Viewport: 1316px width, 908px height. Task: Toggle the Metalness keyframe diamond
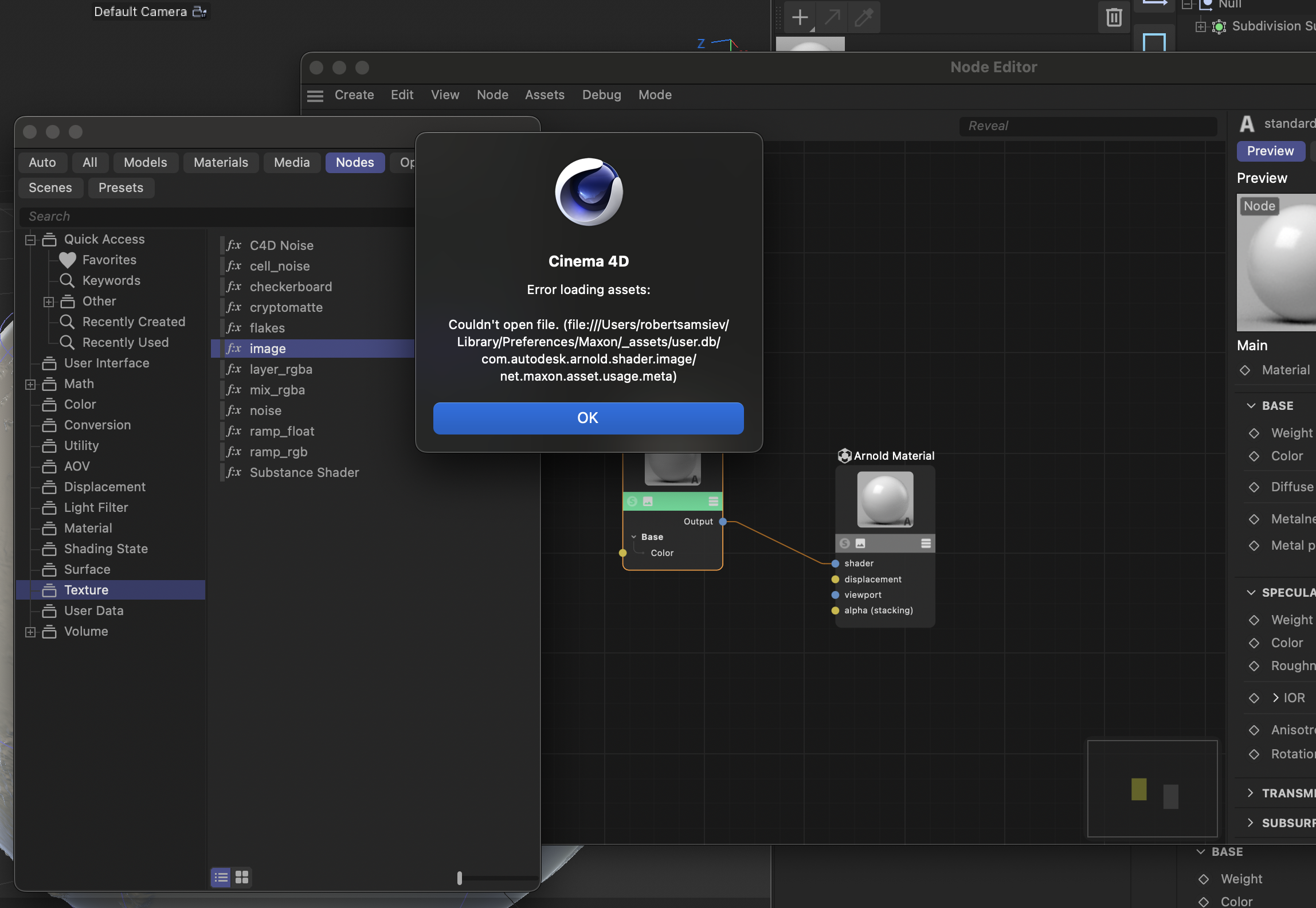pyautogui.click(x=1254, y=519)
